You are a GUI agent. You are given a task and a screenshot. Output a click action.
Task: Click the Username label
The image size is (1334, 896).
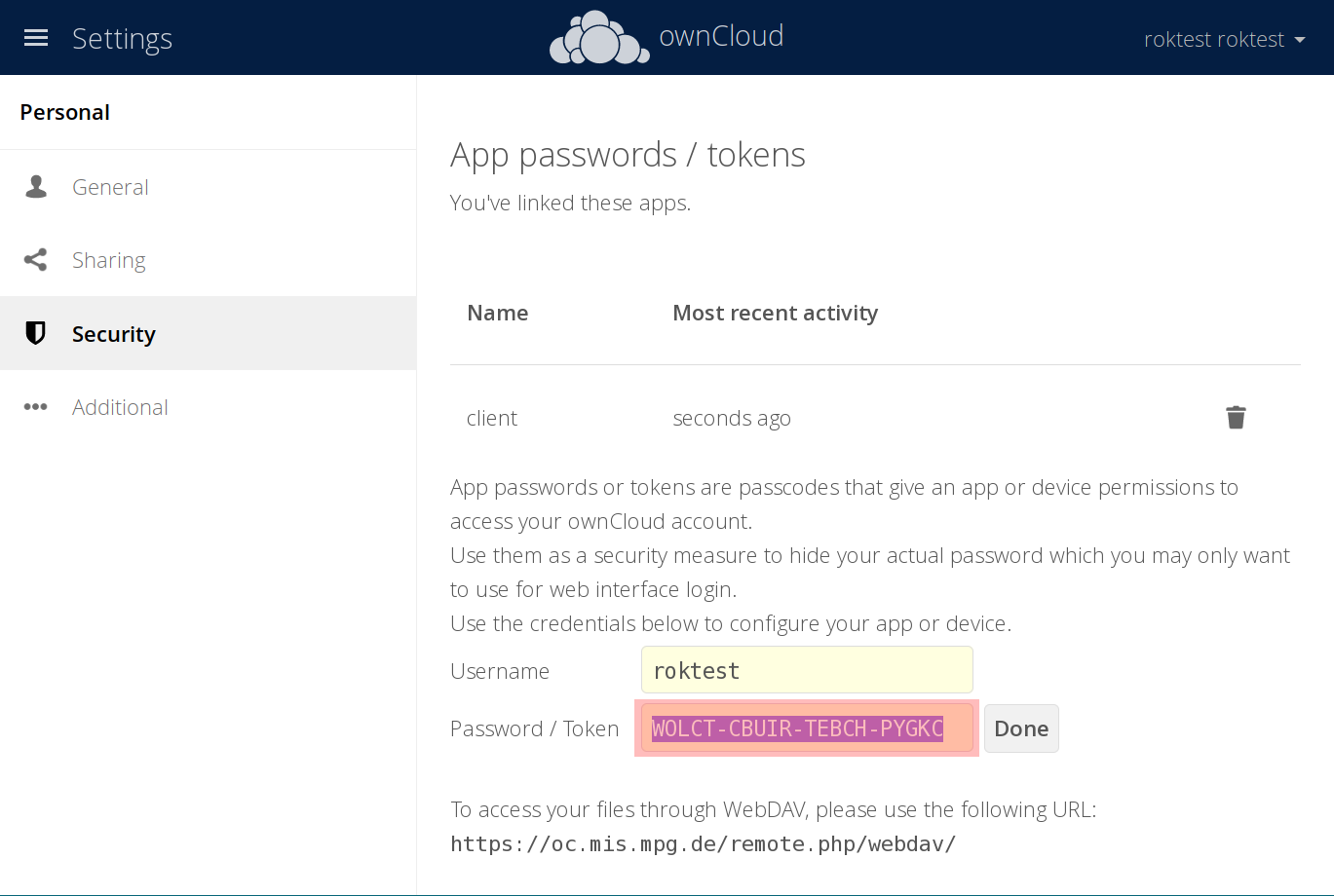500,671
